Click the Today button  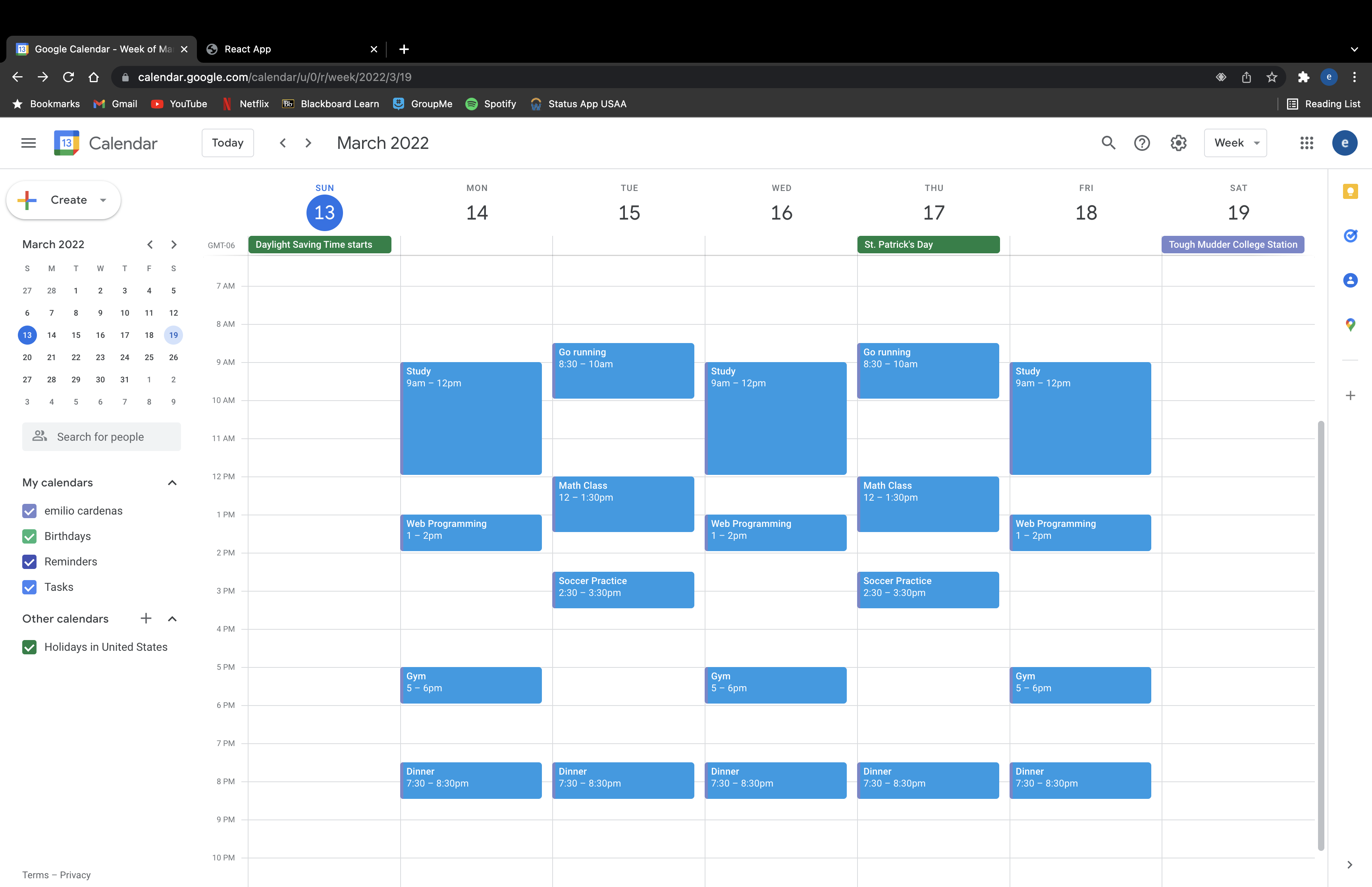pos(227,143)
